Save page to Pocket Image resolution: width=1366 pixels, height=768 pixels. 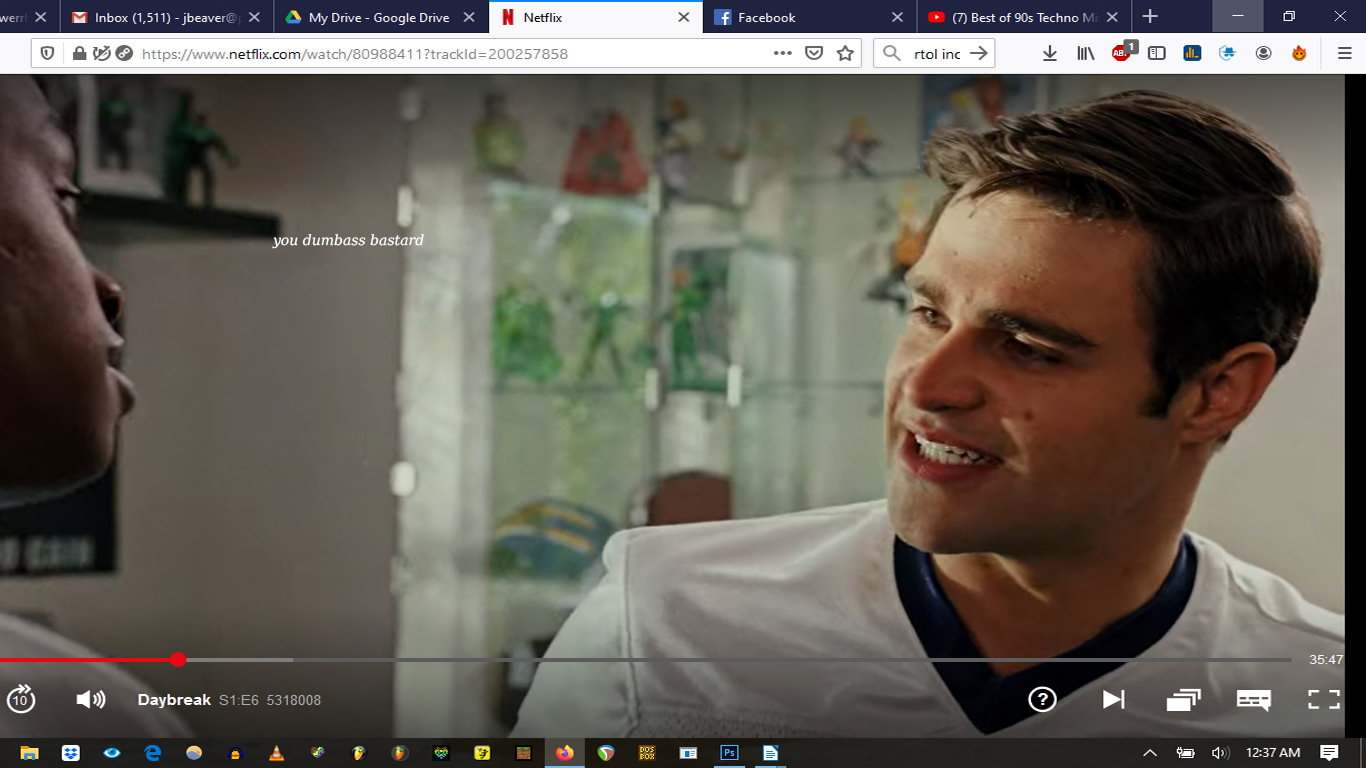pos(814,53)
